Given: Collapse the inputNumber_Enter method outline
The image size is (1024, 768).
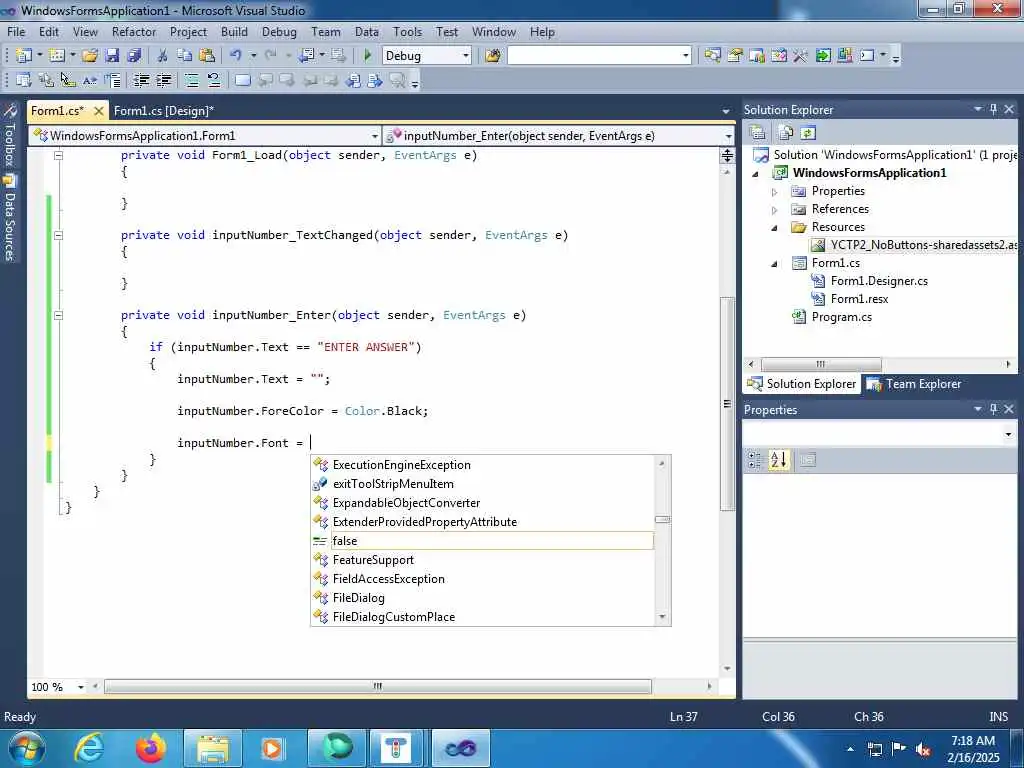Looking at the screenshot, I should [58, 315].
